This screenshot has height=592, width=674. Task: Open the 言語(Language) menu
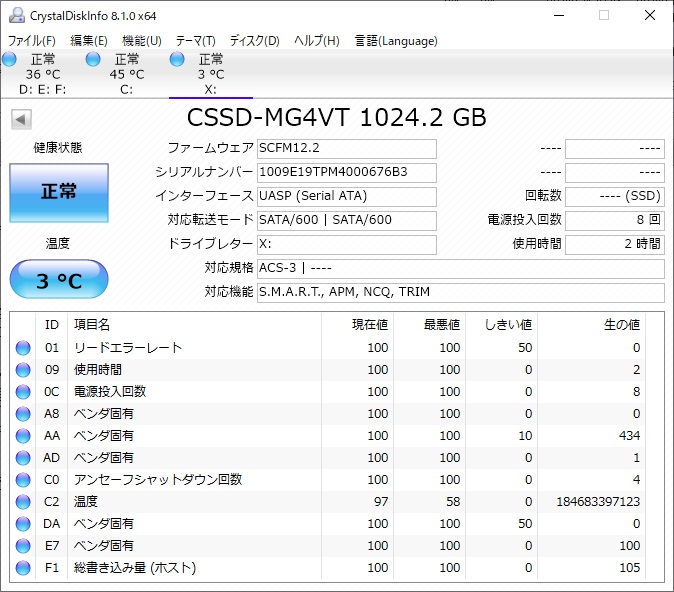point(396,41)
